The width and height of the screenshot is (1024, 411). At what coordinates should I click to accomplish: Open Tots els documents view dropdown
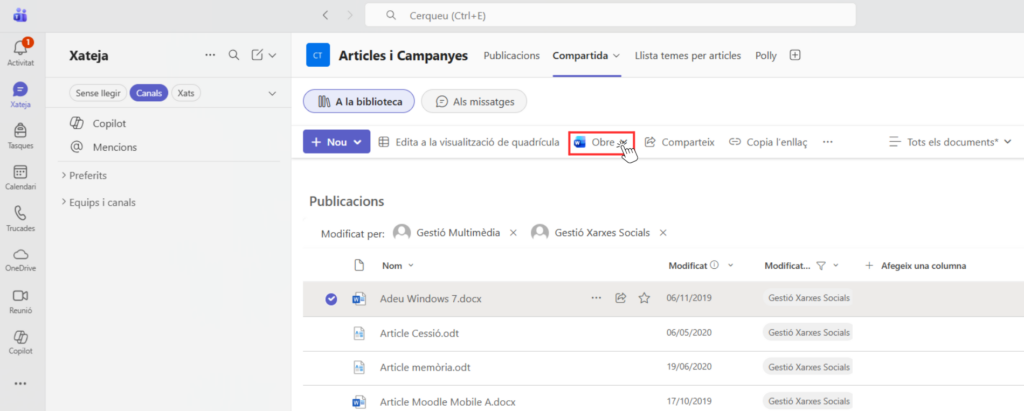click(950, 142)
